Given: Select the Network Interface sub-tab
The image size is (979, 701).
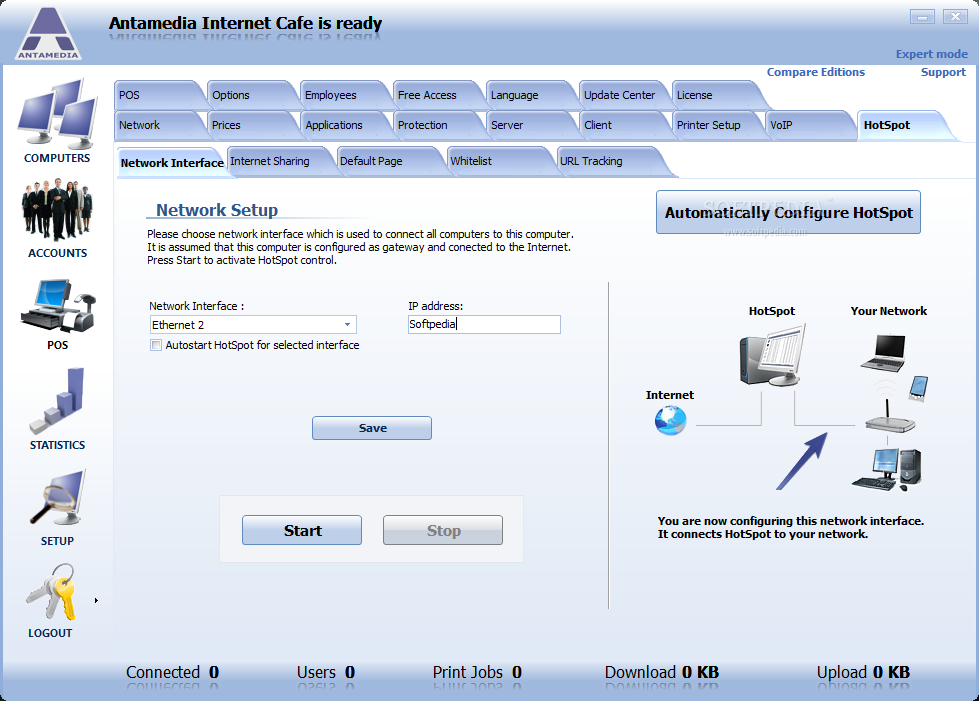Looking at the screenshot, I should coord(171,162).
